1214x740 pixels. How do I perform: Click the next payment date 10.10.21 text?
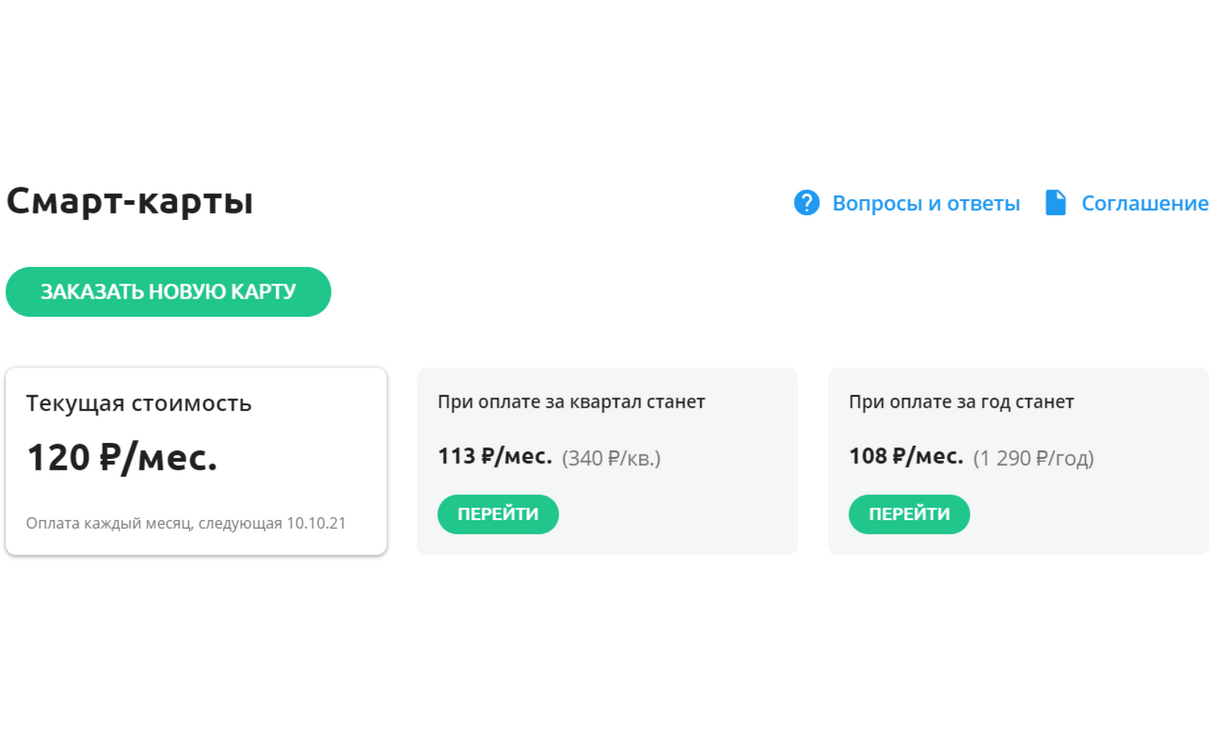tap(316, 523)
